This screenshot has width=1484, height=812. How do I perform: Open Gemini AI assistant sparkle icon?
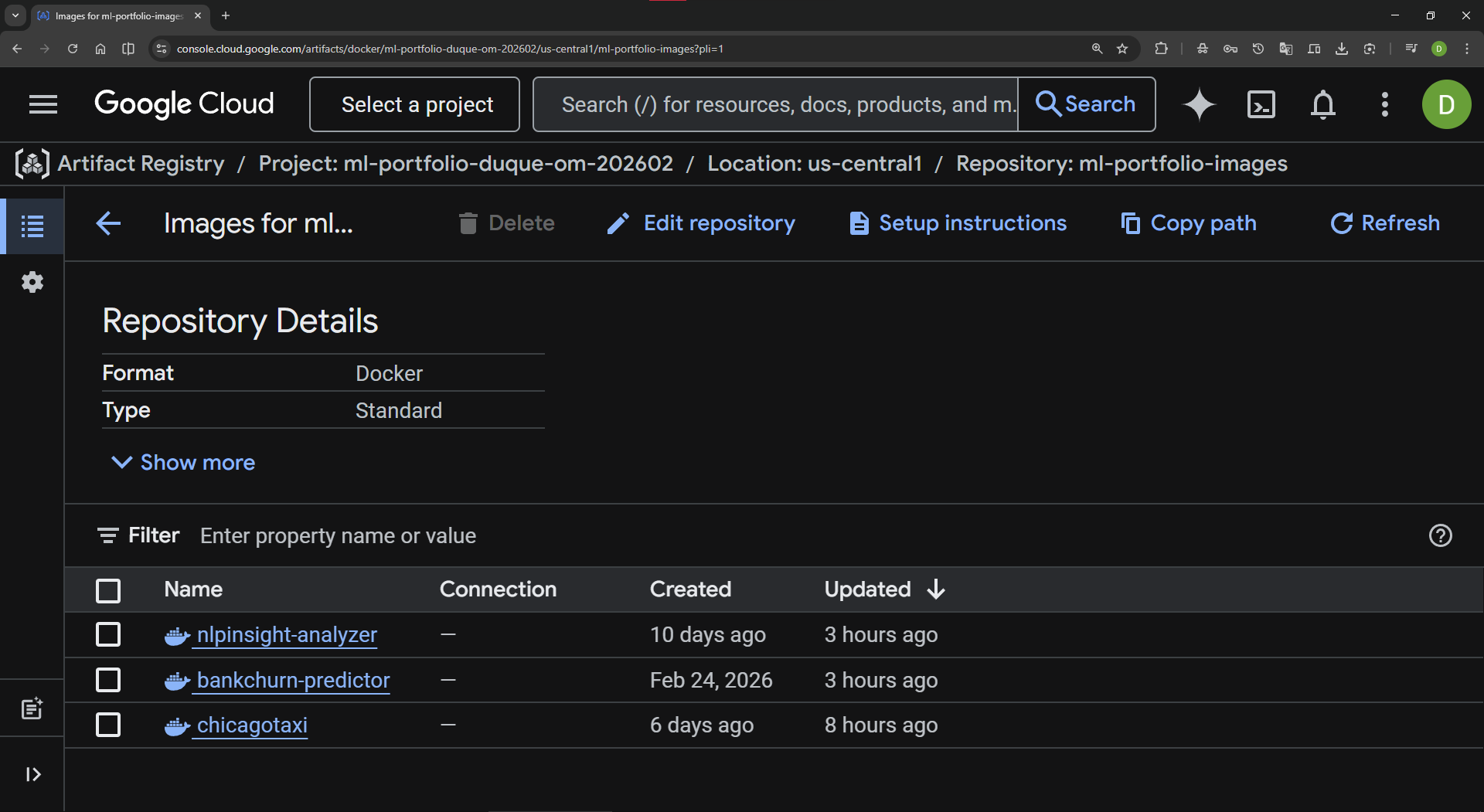click(1199, 104)
